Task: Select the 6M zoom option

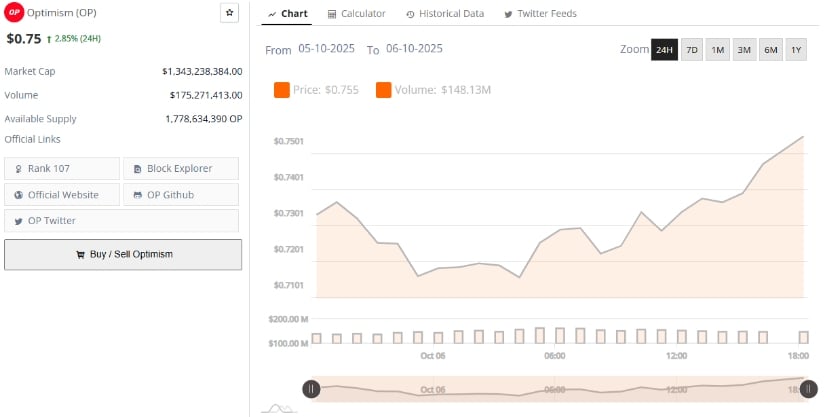Action: click(x=770, y=50)
